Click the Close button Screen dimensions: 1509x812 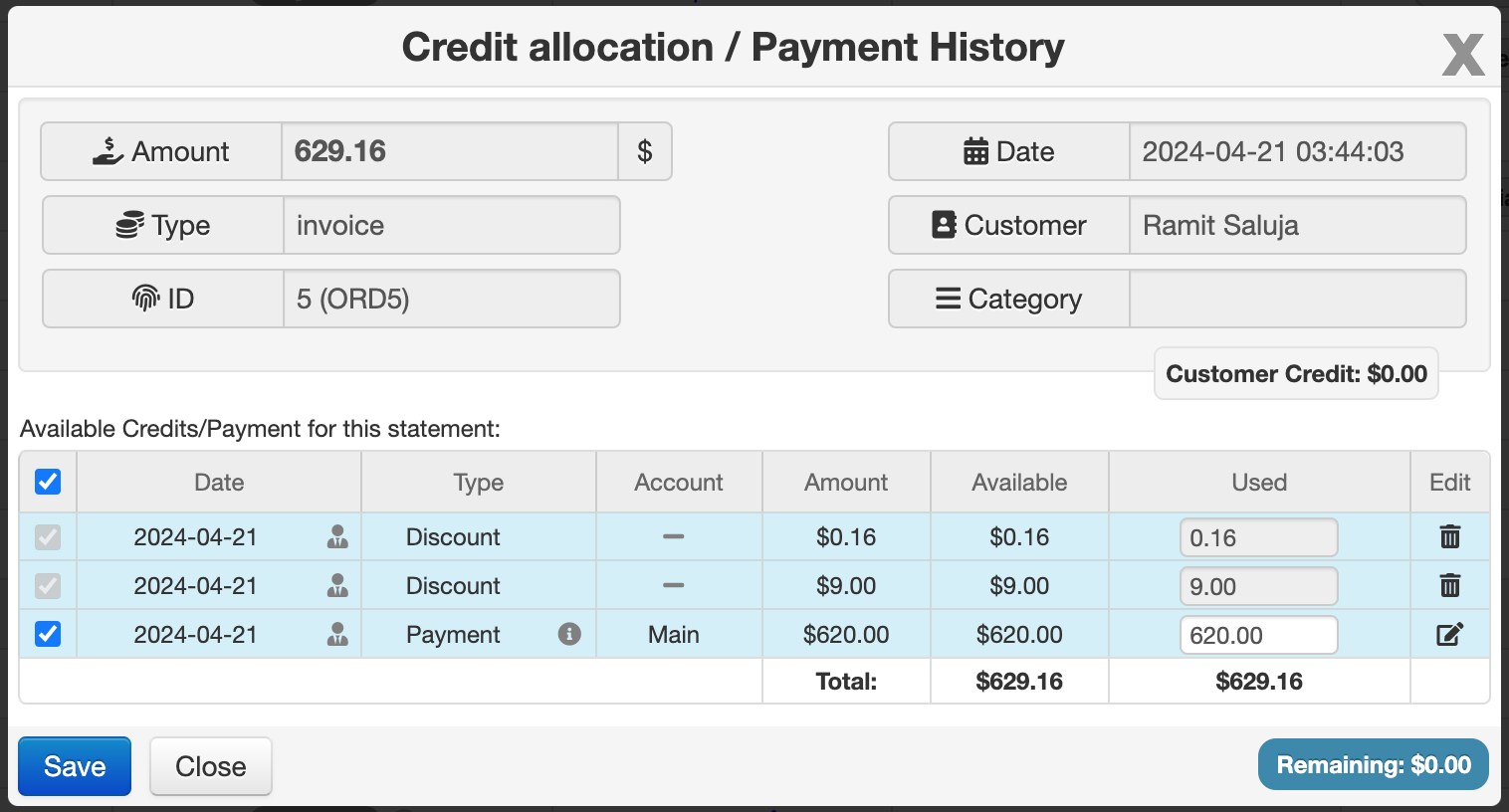211,766
